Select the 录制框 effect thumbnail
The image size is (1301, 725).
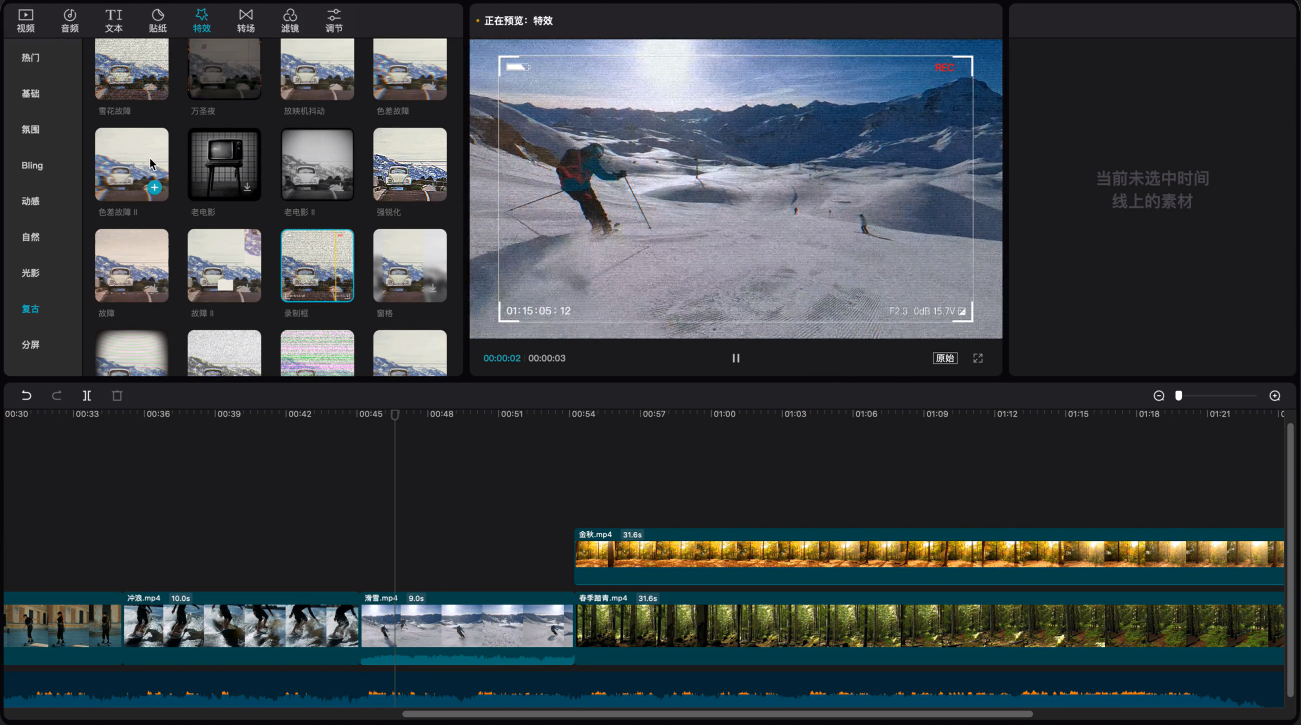tap(317, 265)
